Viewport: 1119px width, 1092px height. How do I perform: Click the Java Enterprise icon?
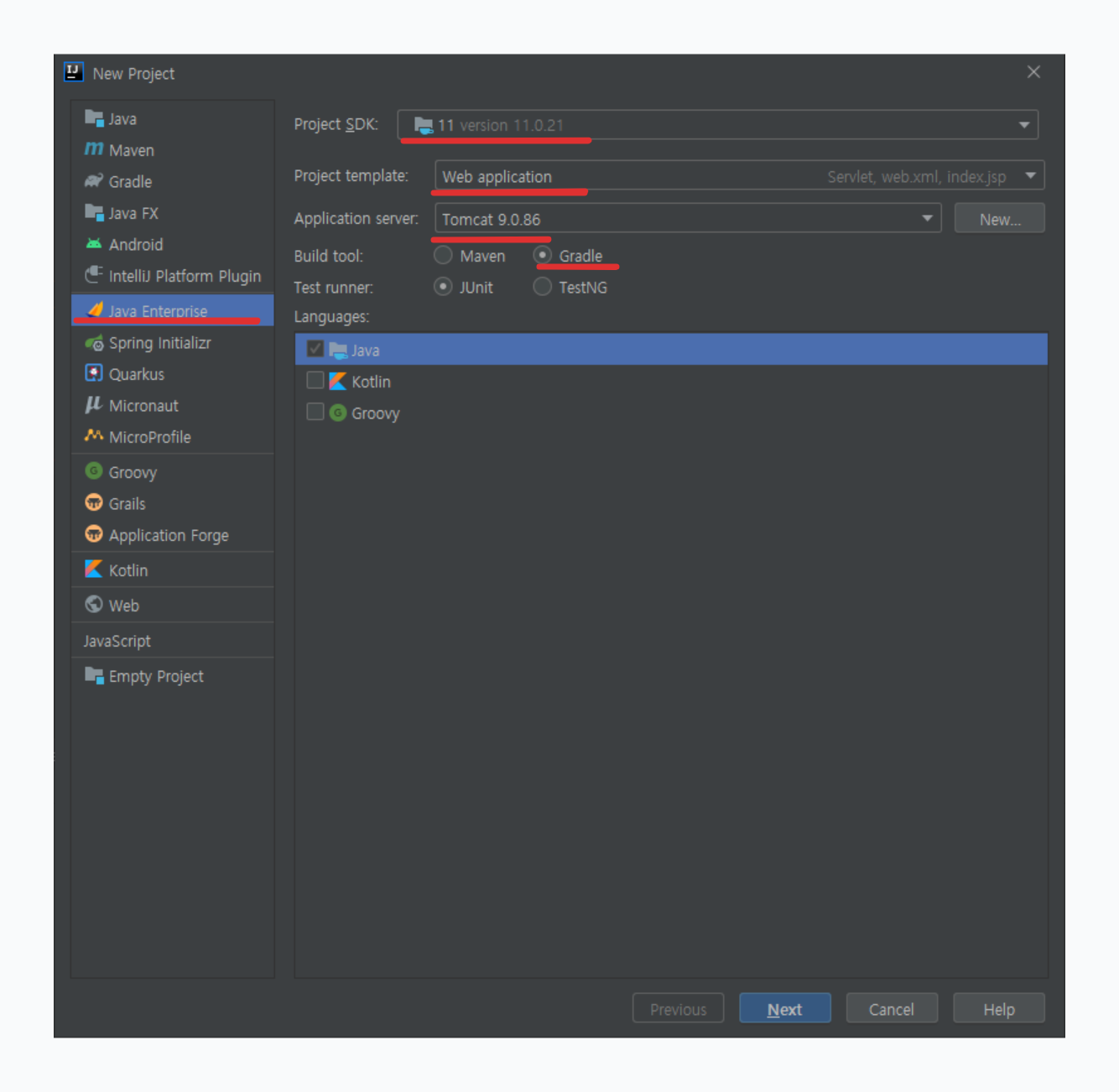coord(95,309)
